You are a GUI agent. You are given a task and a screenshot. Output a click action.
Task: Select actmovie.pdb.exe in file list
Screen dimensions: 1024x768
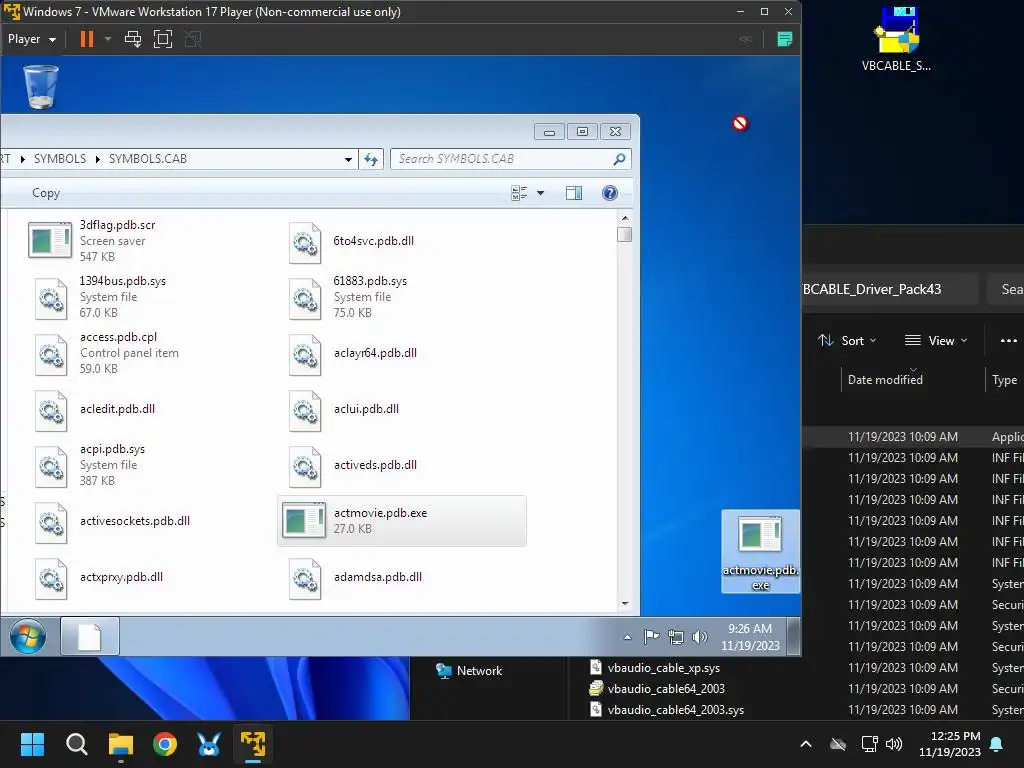click(x=402, y=520)
